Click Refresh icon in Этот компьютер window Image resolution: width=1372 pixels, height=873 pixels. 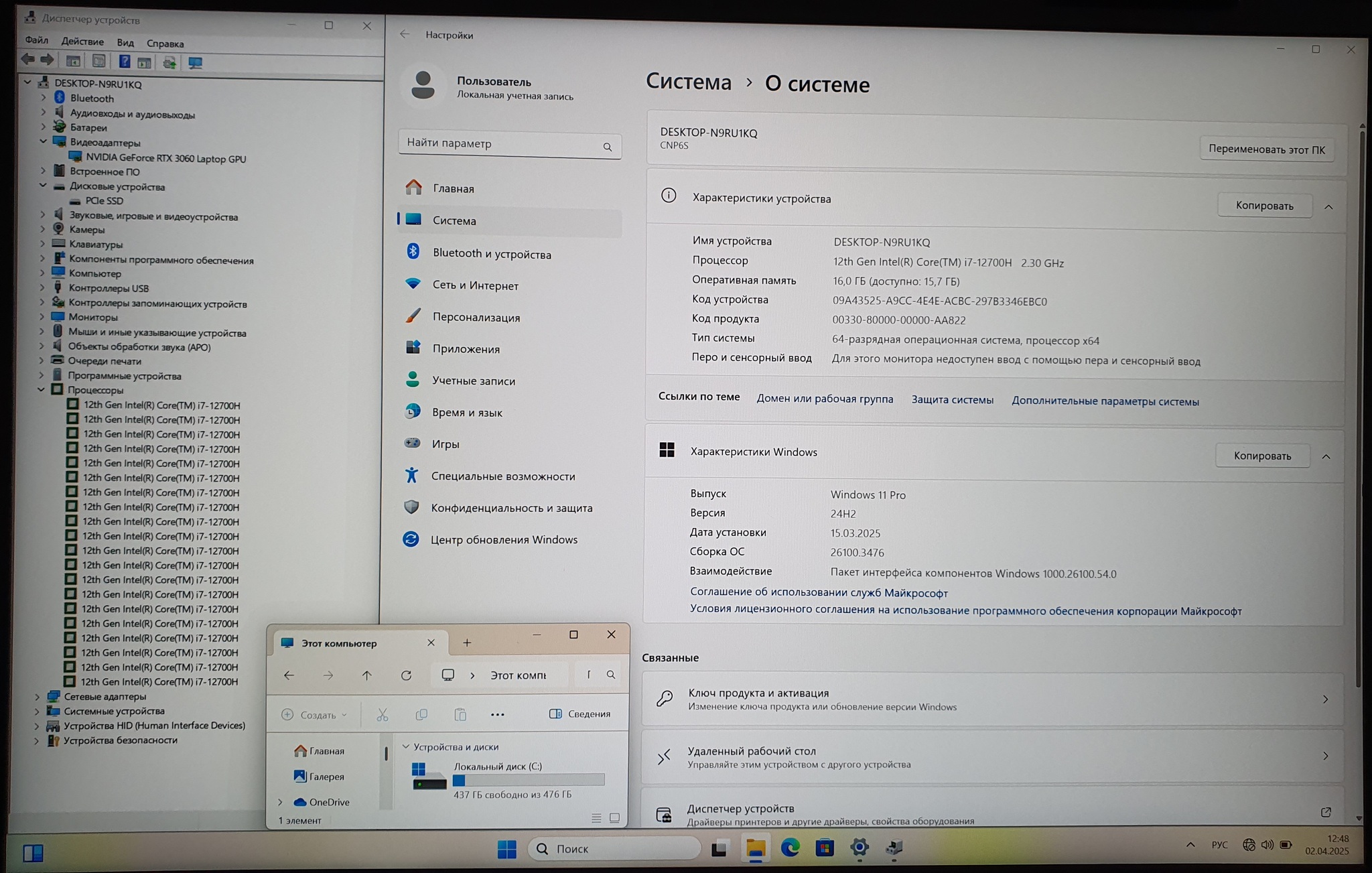(406, 675)
